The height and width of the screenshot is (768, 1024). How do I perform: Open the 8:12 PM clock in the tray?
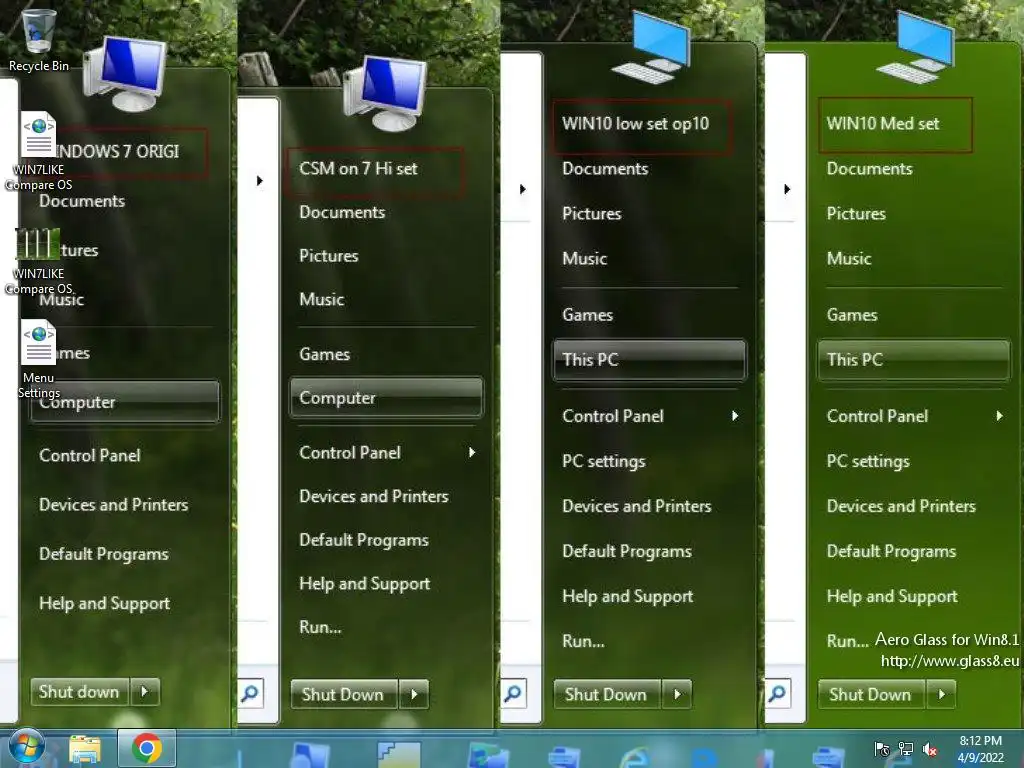[980, 741]
